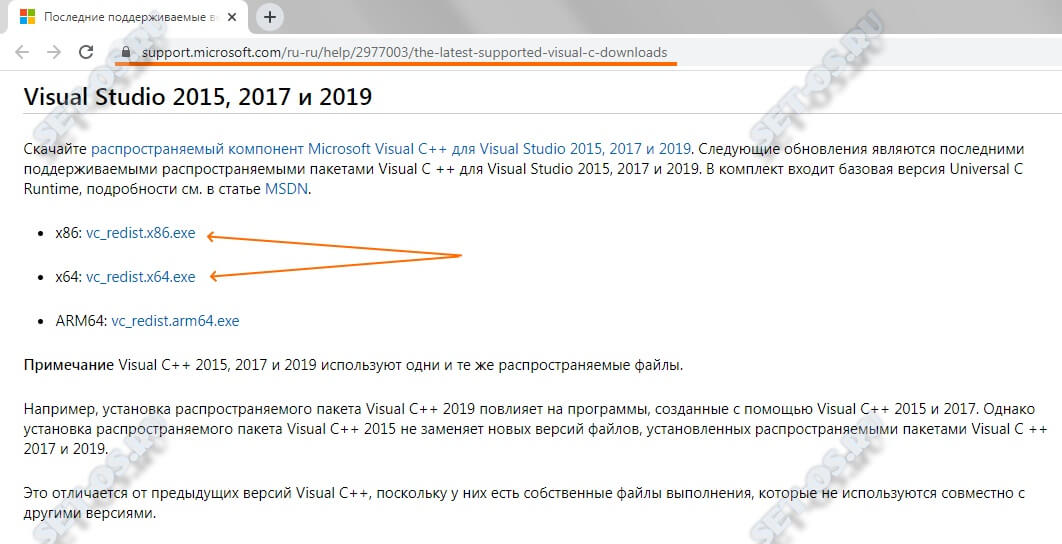Click the Microsoft logo favicon on tab
This screenshot has height=544, width=1062.
coord(27,17)
